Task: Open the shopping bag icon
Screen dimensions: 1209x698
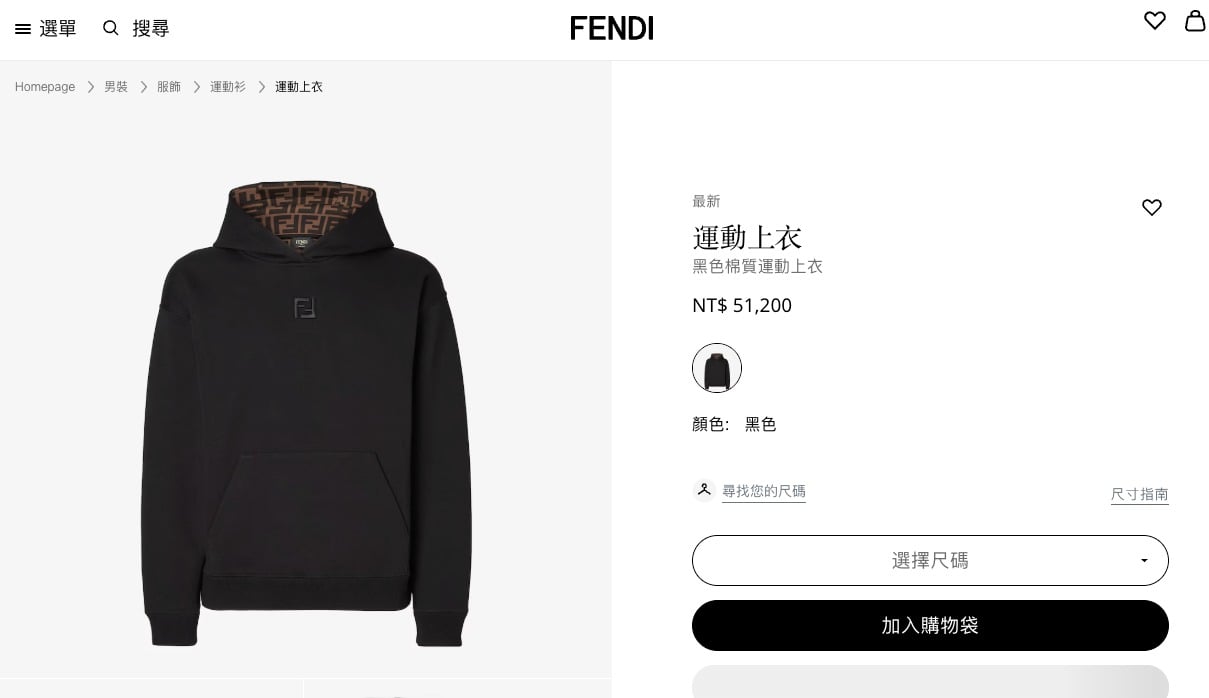Action: pos(1195,21)
